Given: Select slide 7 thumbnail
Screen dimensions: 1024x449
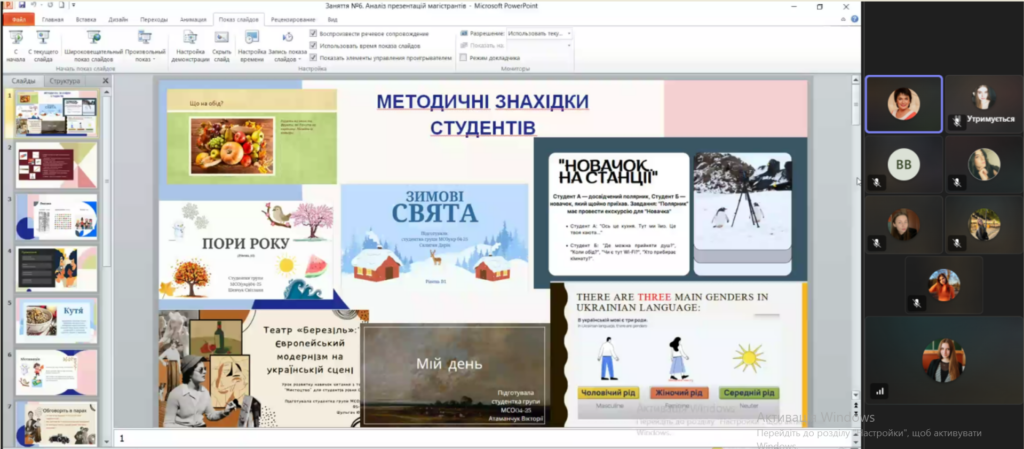Looking at the screenshot, I should (57, 424).
